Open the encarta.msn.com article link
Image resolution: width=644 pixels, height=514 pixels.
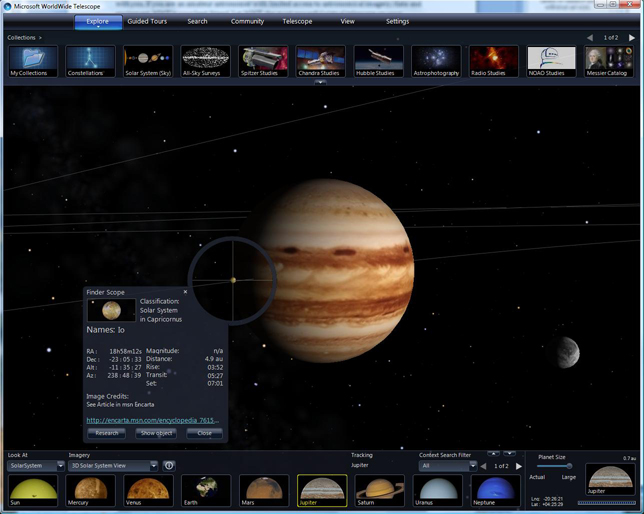click(x=152, y=421)
